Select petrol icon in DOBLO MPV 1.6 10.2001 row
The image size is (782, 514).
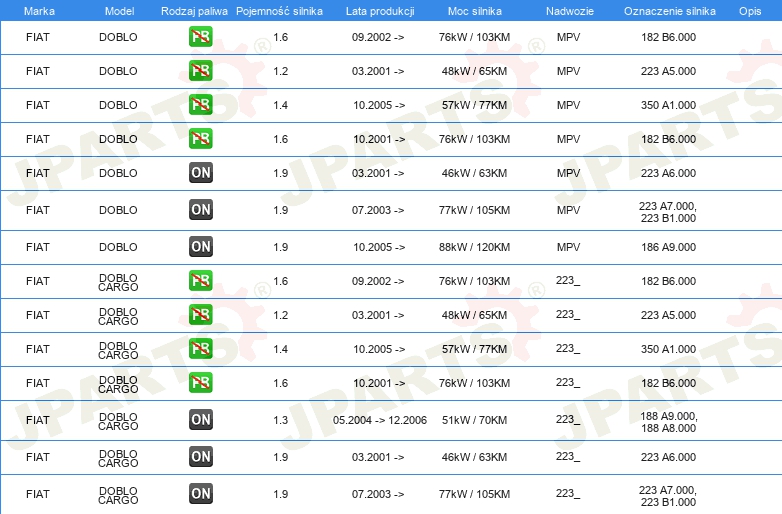(x=200, y=139)
